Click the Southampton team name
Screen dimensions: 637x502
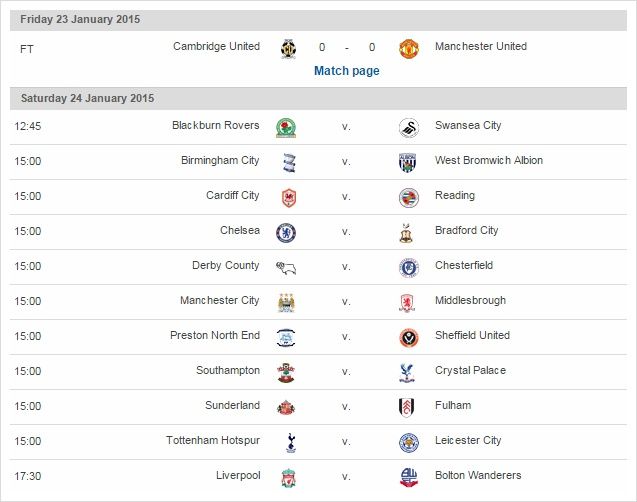pyautogui.click(x=228, y=370)
